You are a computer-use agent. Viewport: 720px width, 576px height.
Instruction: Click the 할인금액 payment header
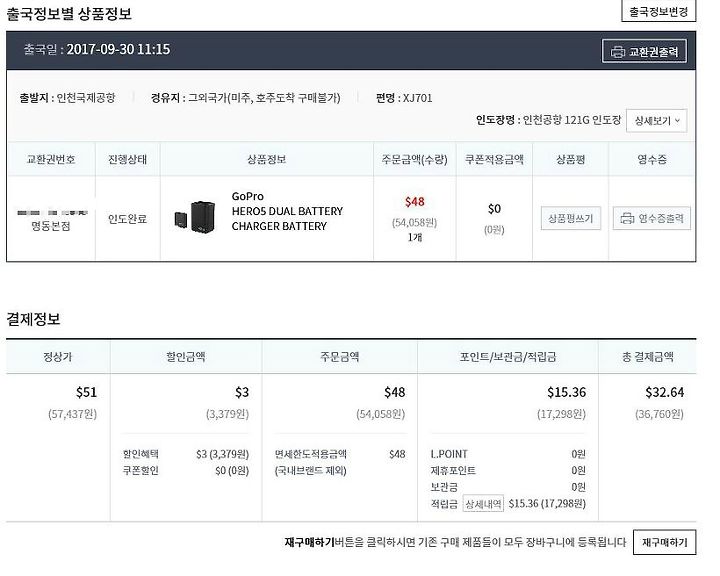click(x=186, y=356)
